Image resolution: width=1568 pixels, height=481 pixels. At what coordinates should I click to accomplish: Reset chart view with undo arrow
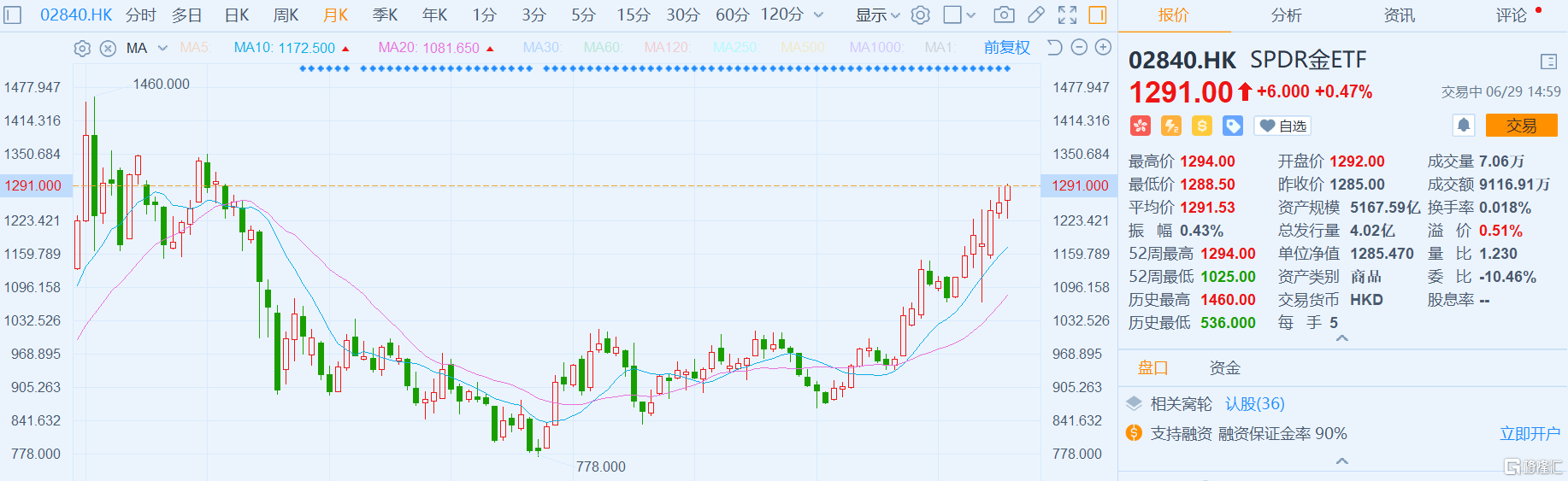click(x=1054, y=48)
